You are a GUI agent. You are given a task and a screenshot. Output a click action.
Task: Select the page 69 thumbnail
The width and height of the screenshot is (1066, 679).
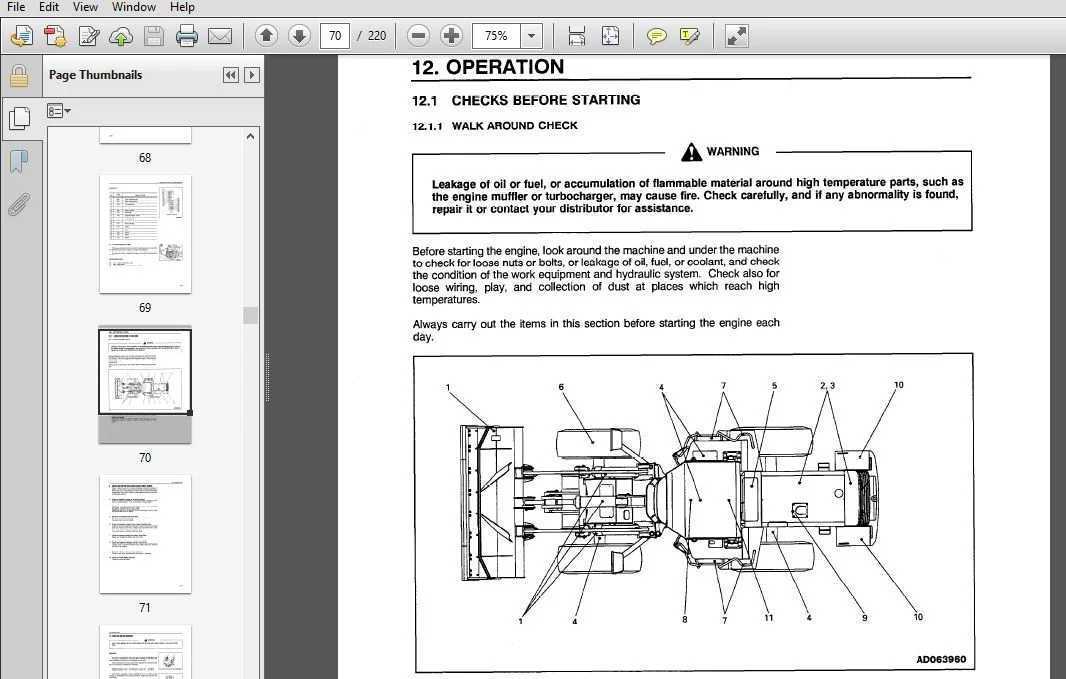tap(145, 234)
